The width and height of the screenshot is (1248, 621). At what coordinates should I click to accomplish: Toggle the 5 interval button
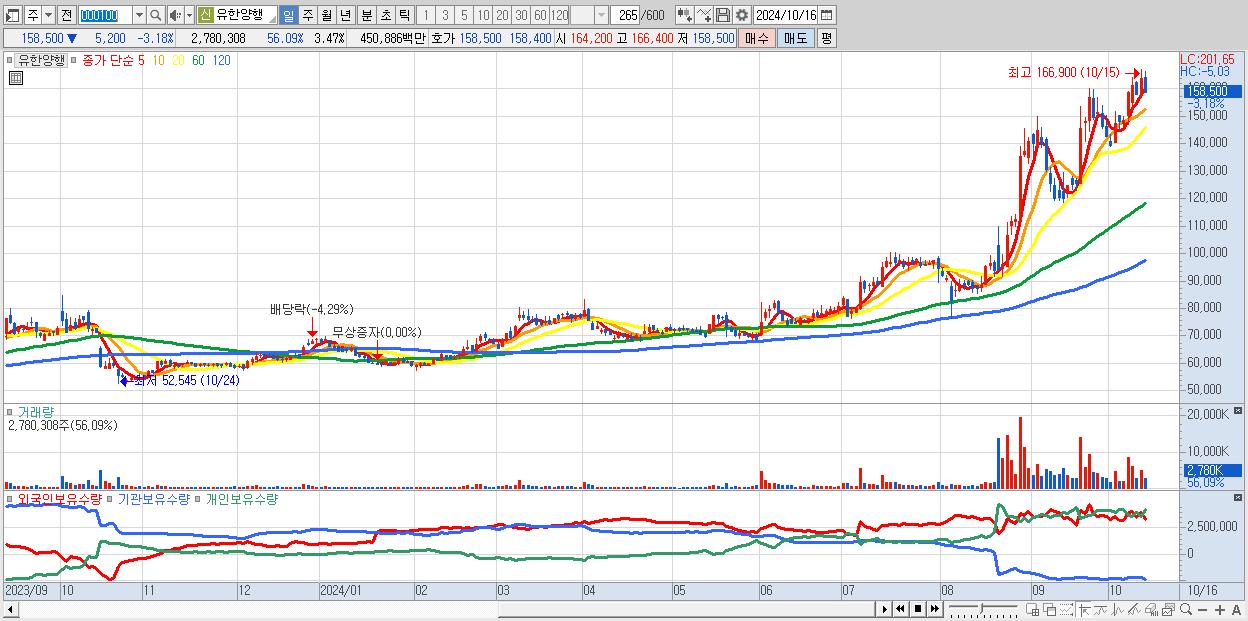point(464,15)
